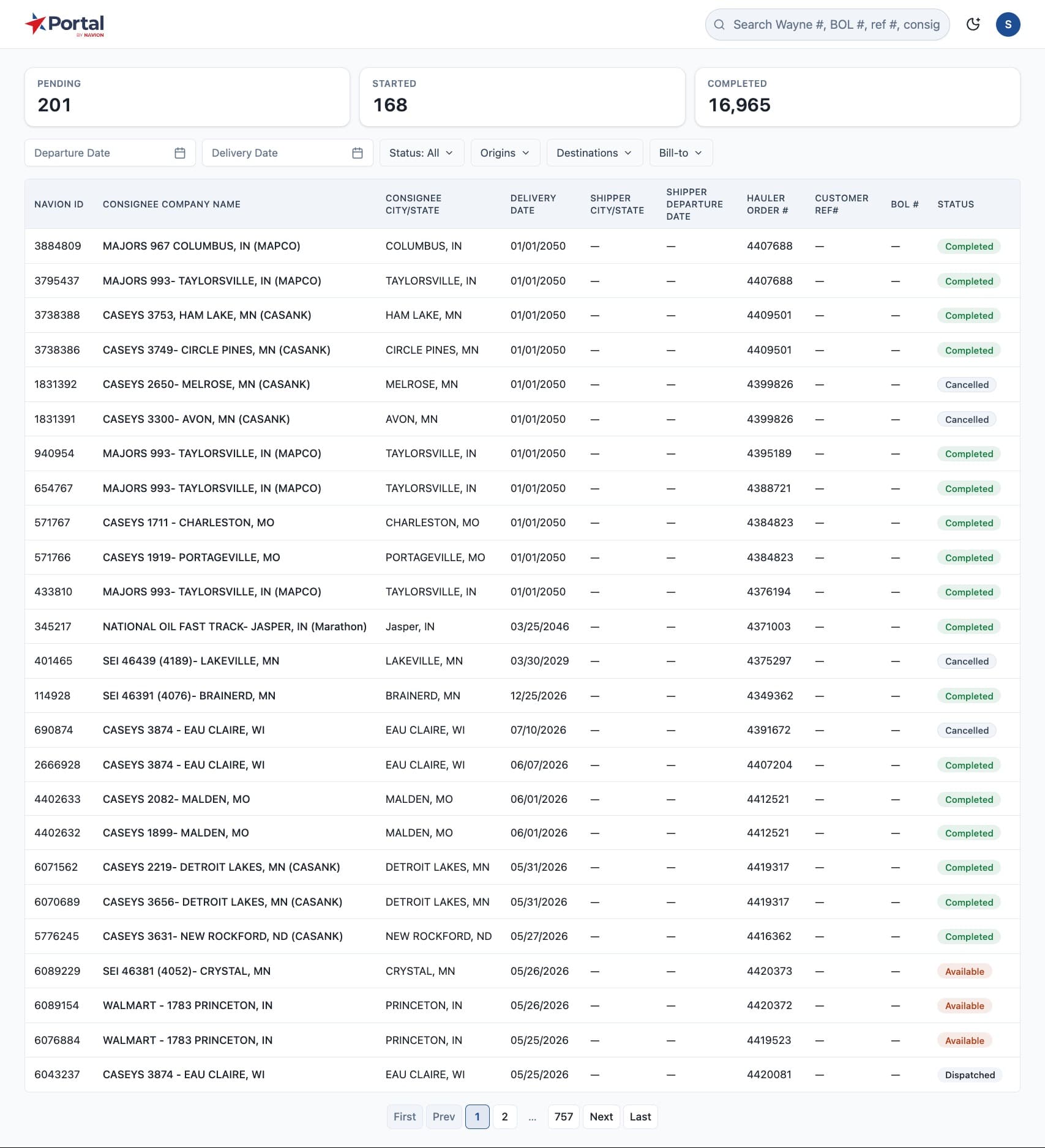Screen dimensions: 1045x1148
Task: Click the Cancelled badge for 1831392
Action: point(967,385)
